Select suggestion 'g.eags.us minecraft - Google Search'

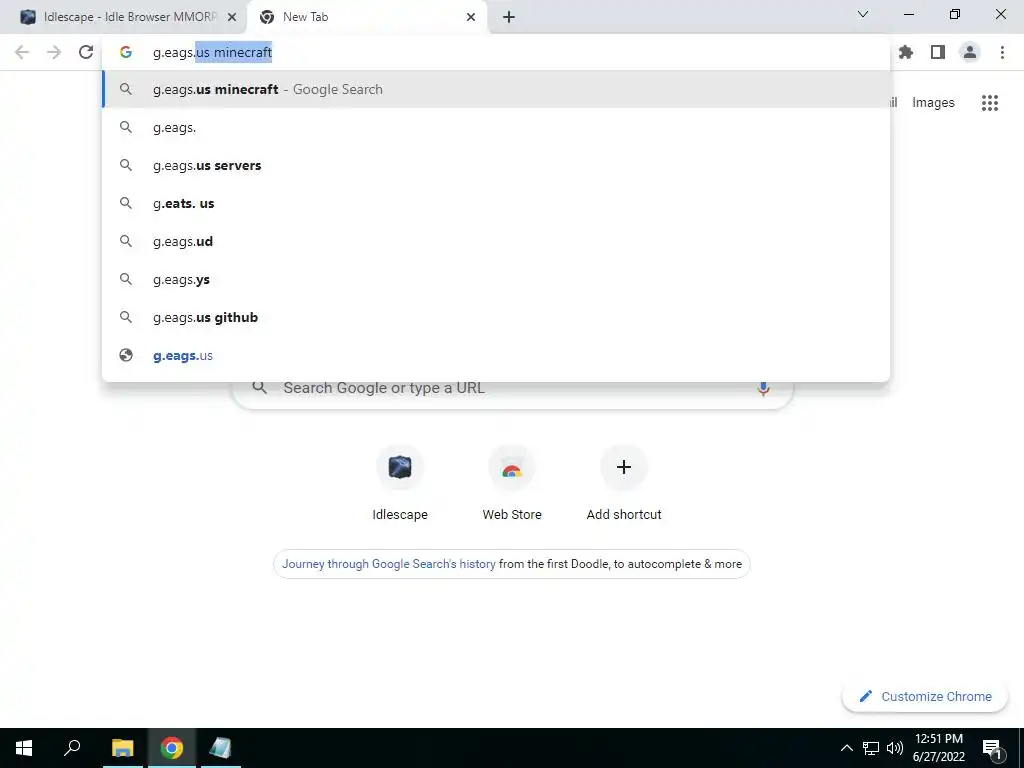point(496,89)
